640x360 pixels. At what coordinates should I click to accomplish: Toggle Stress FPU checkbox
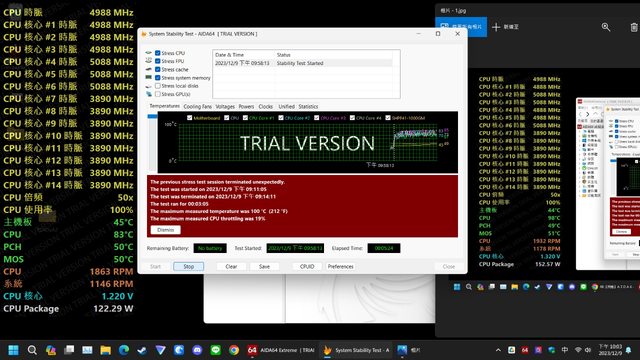pos(158,61)
